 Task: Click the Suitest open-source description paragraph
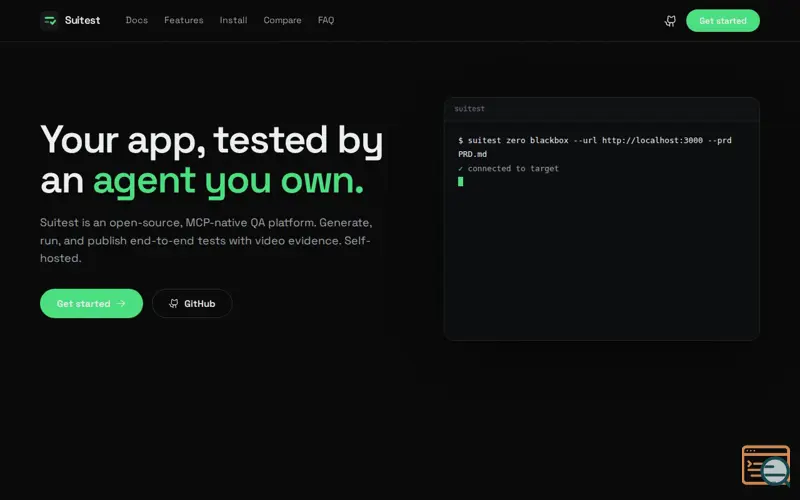click(x=206, y=240)
